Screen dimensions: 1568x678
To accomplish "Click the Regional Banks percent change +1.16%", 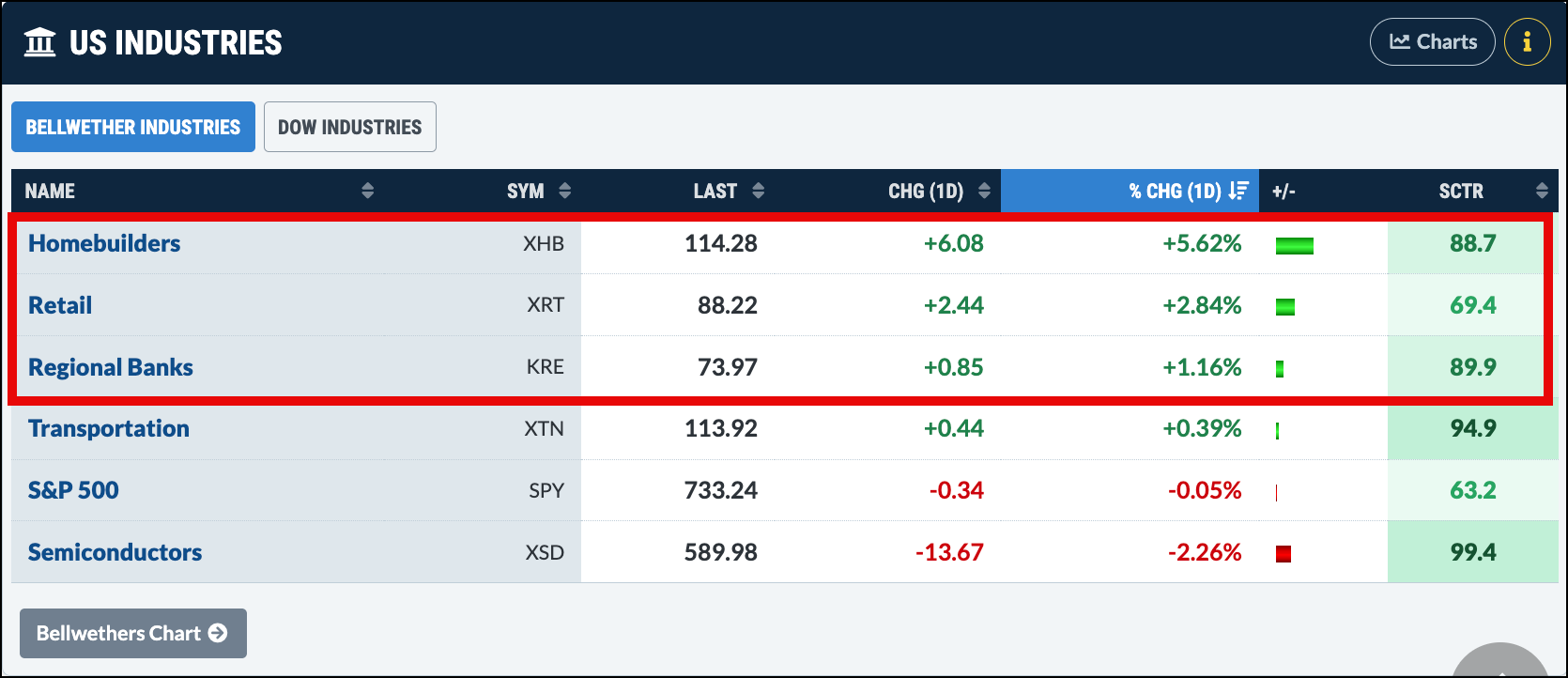I will [1202, 367].
